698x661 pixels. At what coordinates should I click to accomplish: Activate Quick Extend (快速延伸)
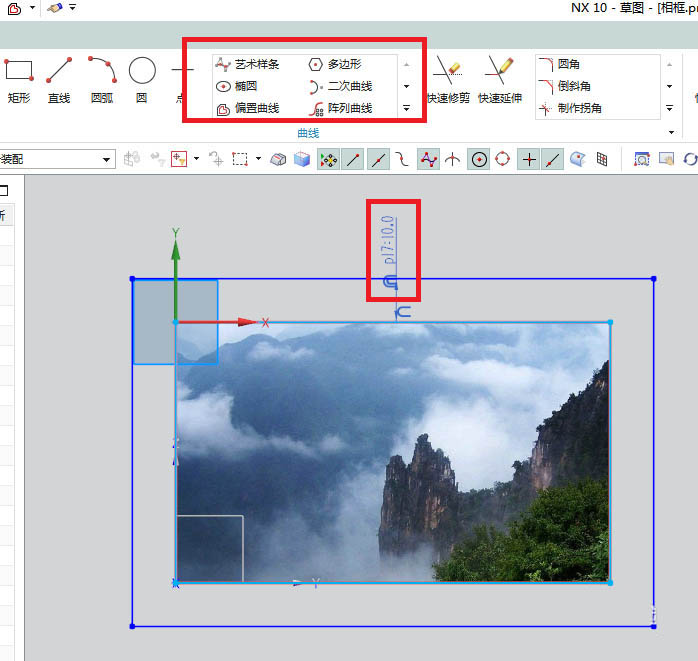pyautogui.click(x=499, y=79)
